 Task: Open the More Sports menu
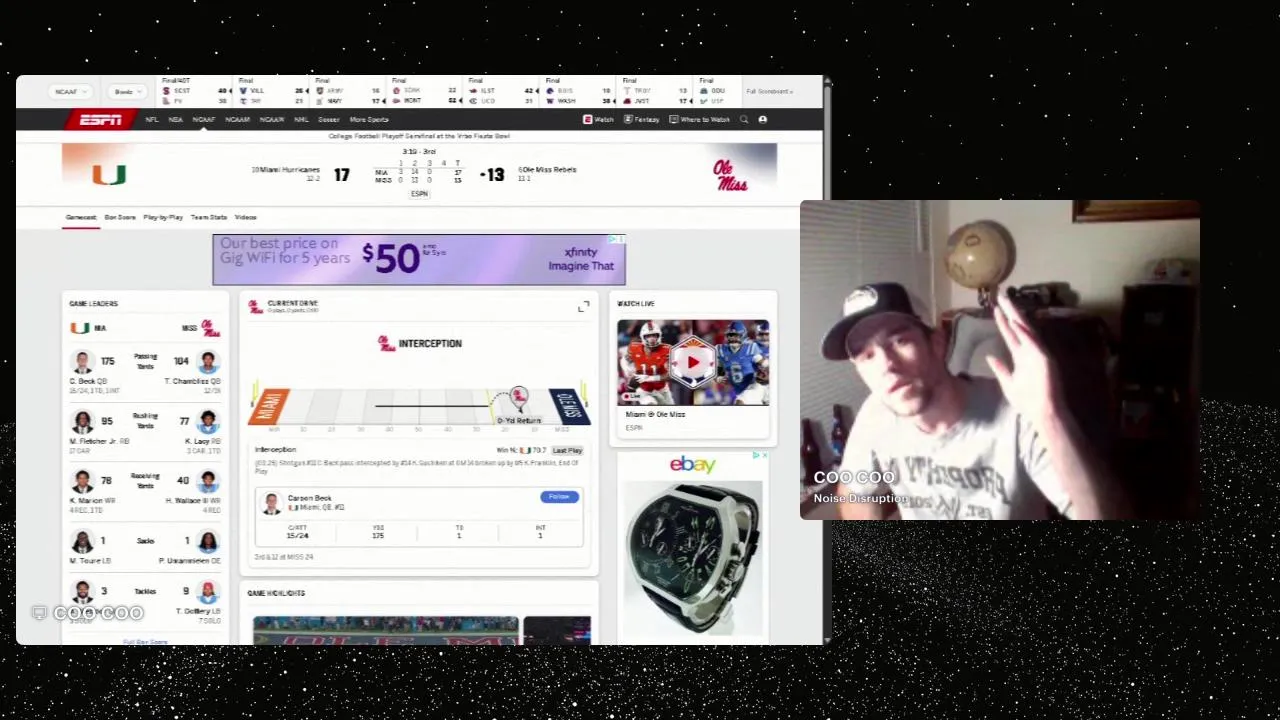coord(369,119)
